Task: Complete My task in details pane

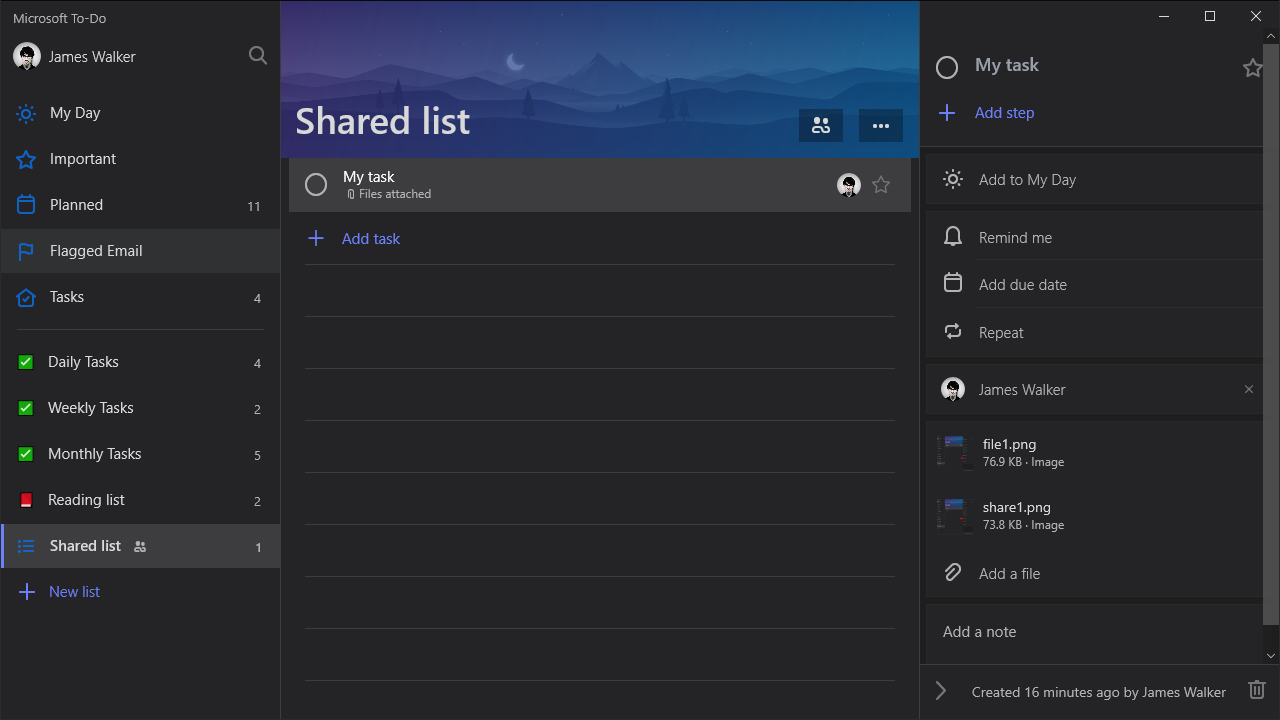Action: point(947,67)
